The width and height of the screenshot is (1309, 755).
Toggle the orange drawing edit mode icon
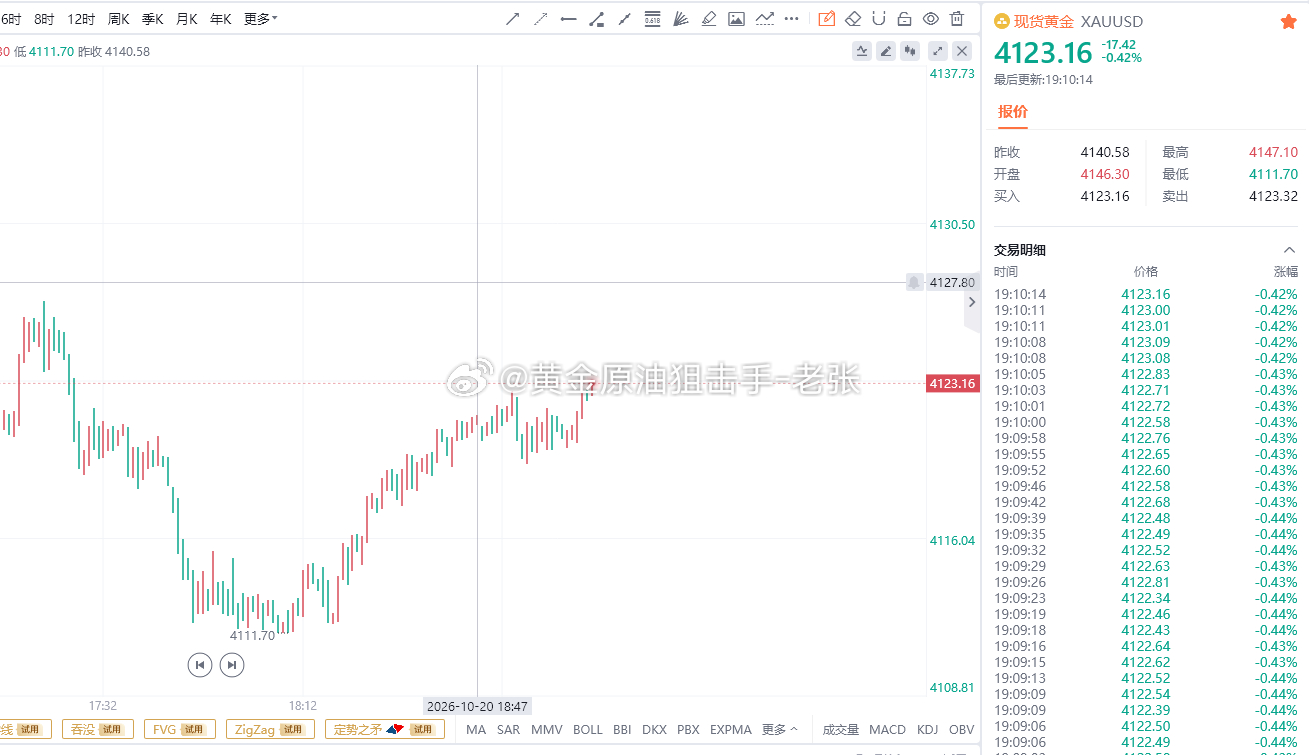826,18
